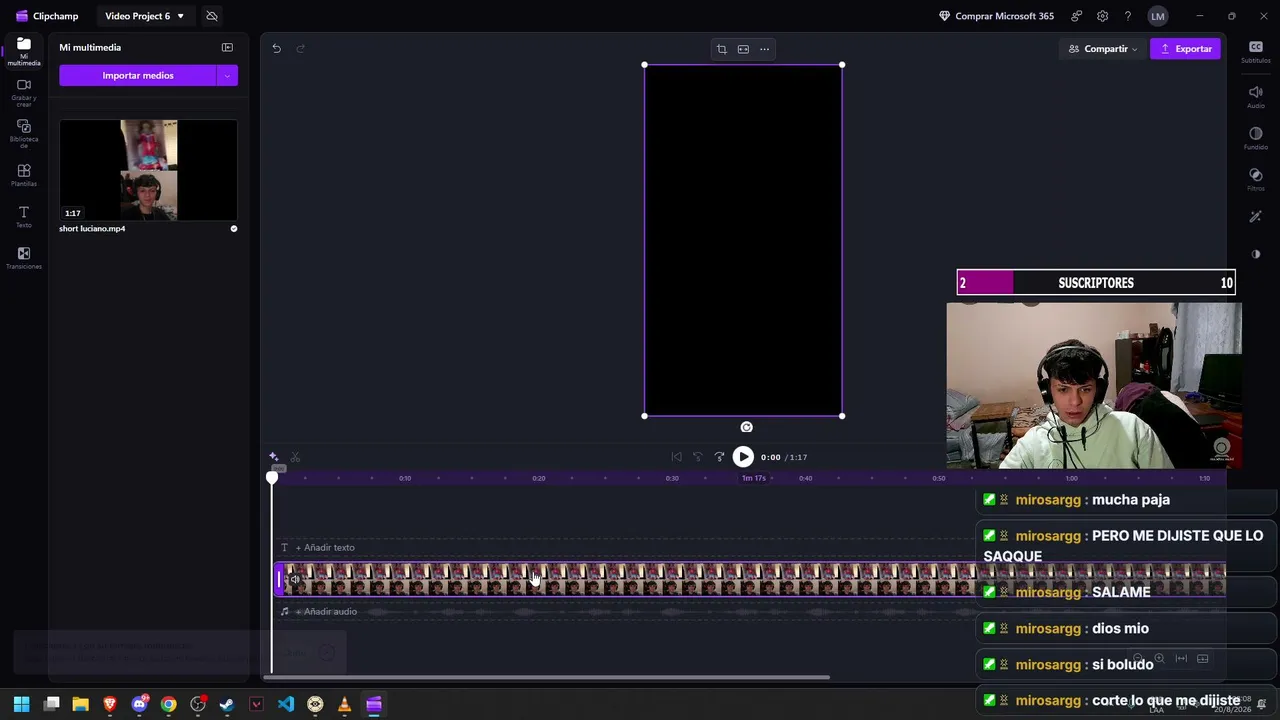Expand the Importar medios dropdown arrow
1280x720 pixels.
point(227,76)
